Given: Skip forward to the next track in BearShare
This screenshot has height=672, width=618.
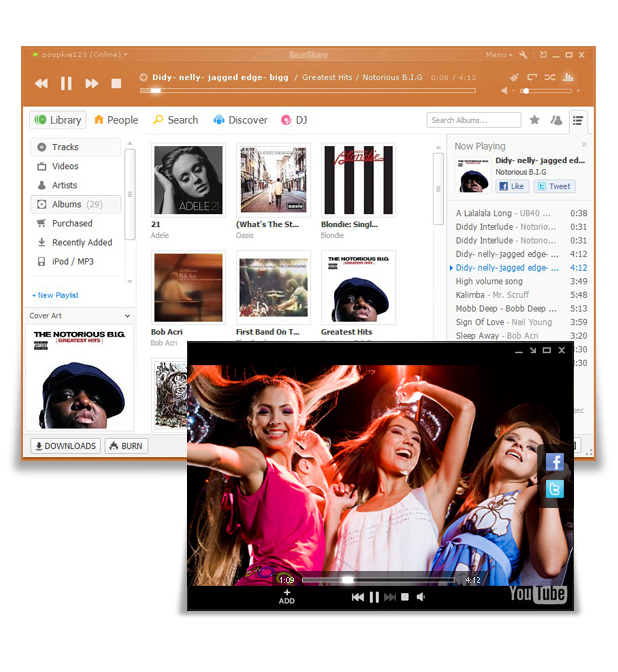Looking at the screenshot, I should 91,83.
